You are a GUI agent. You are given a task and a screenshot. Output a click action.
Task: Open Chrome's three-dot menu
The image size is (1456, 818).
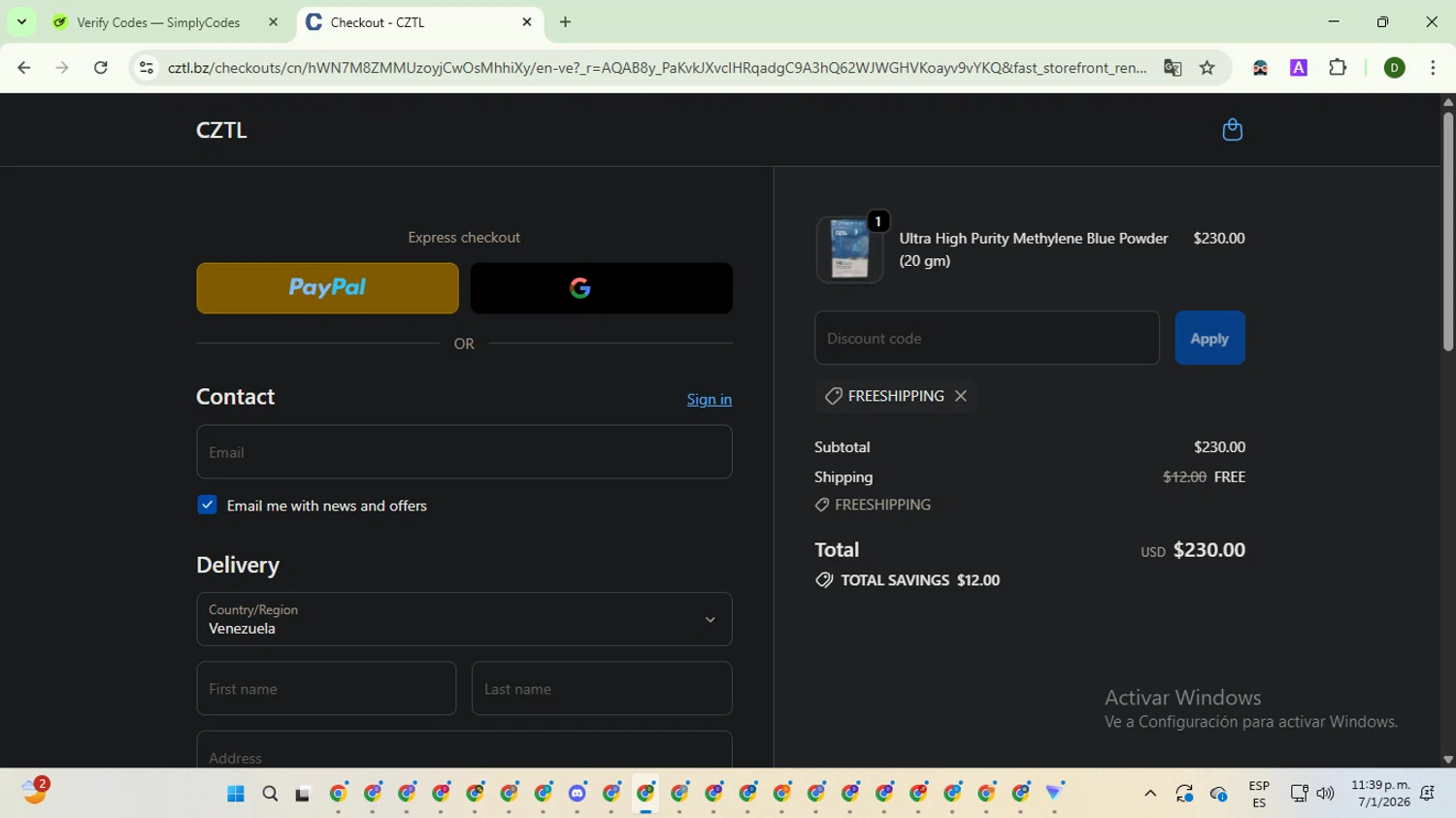point(1433,68)
